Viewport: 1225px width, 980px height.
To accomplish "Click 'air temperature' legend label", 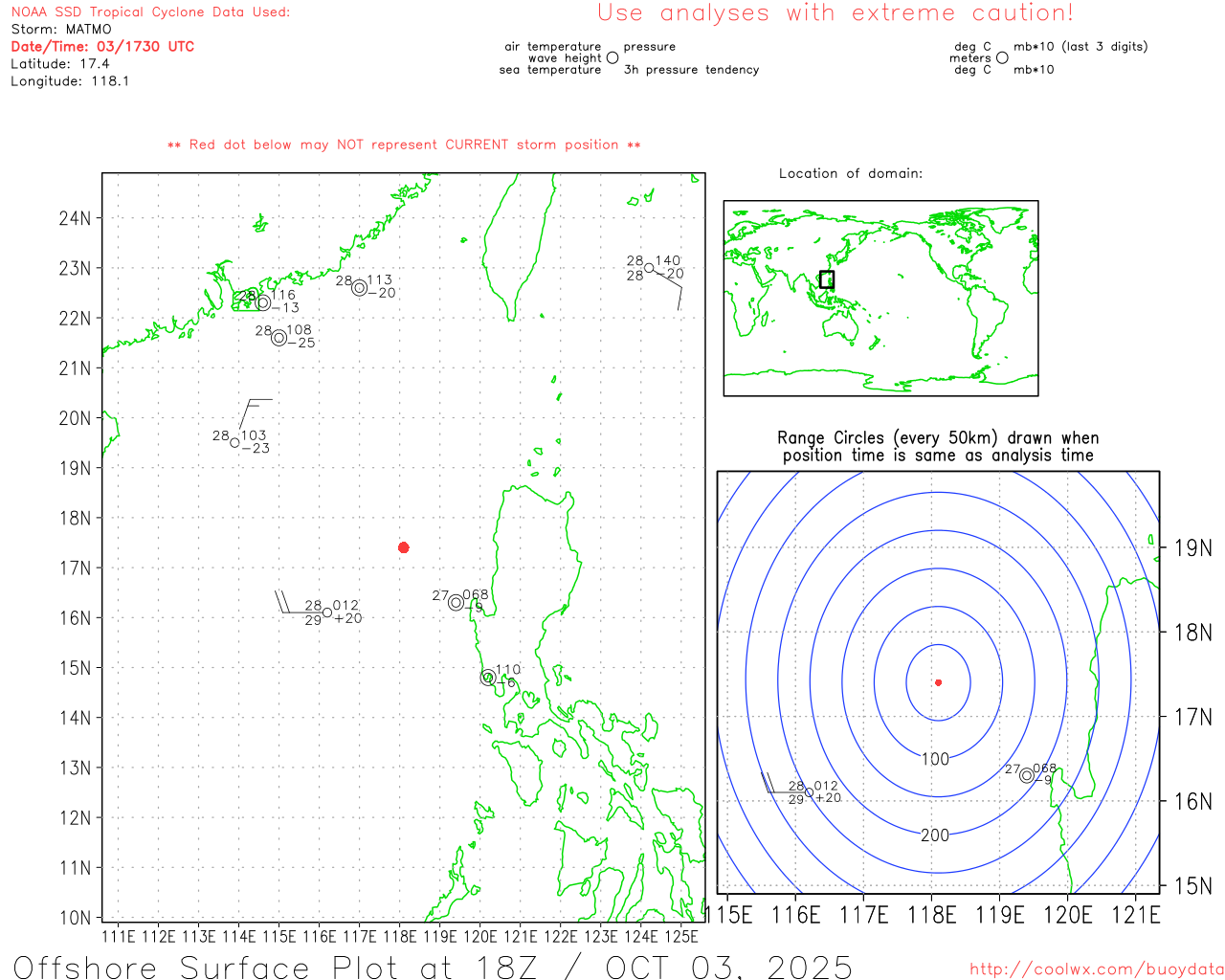I will (x=553, y=47).
